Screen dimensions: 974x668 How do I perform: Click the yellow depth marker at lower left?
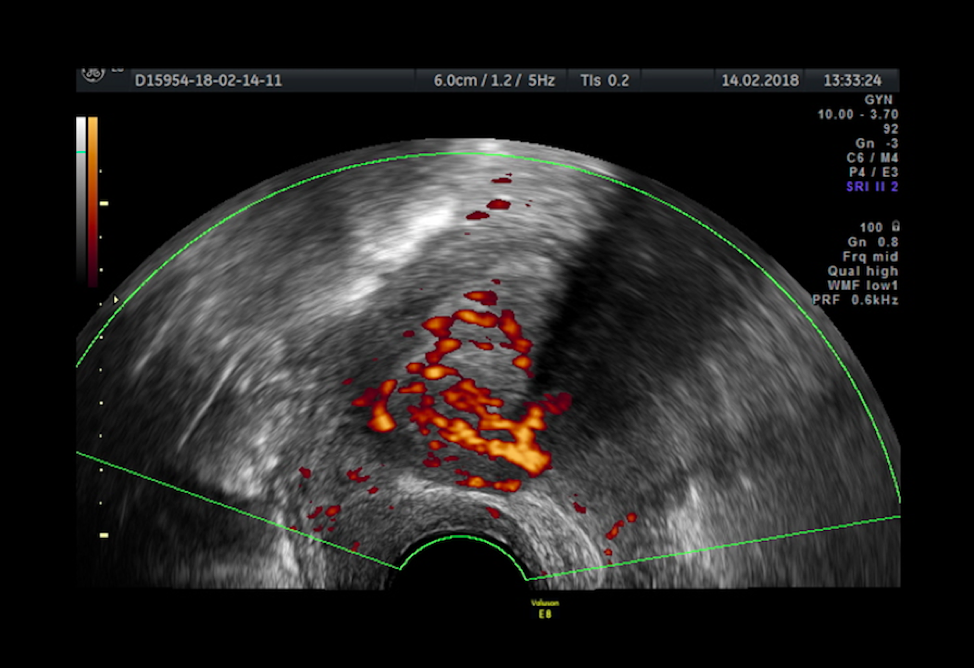tap(102, 536)
